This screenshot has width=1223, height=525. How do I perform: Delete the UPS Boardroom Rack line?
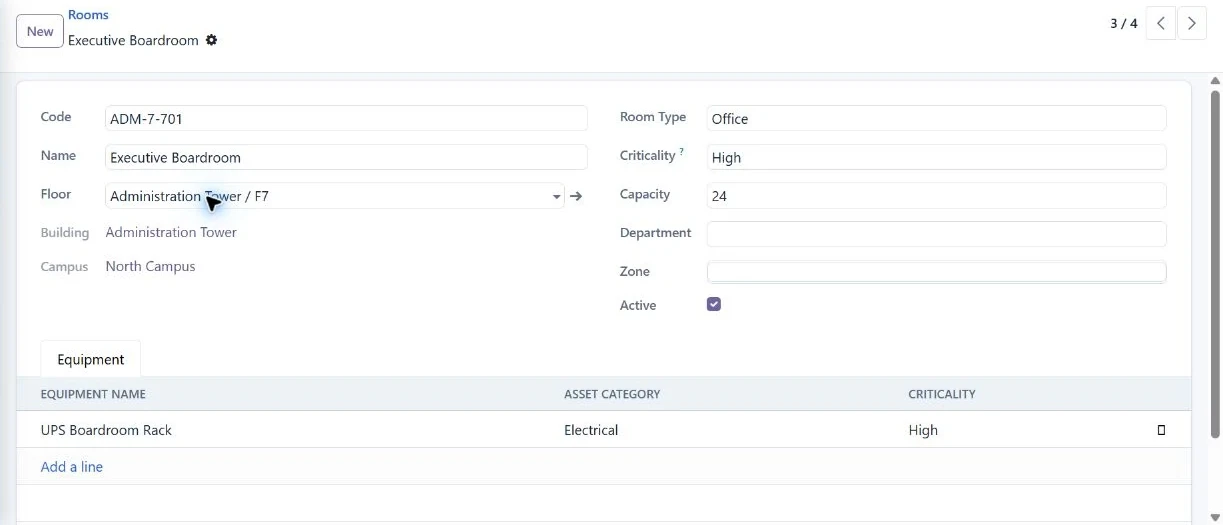pyautogui.click(x=1161, y=430)
